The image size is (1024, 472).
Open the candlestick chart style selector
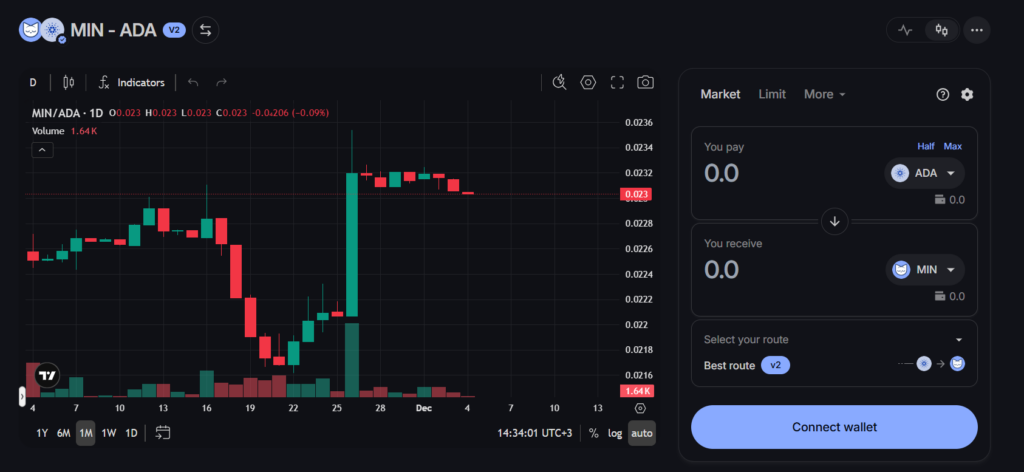pyautogui.click(x=68, y=82)
